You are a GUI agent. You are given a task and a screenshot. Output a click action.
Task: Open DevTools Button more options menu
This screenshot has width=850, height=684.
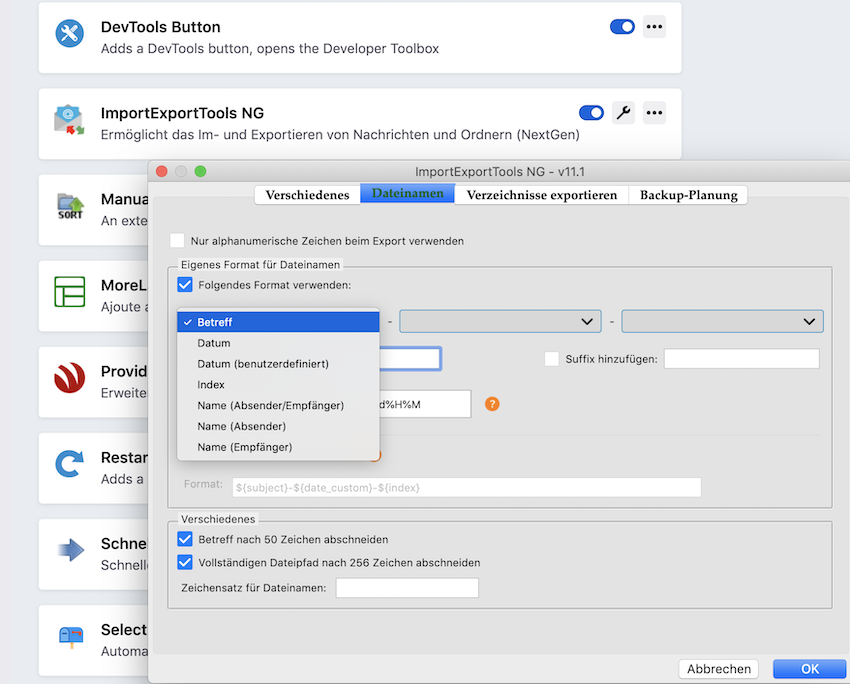point(654,27)
